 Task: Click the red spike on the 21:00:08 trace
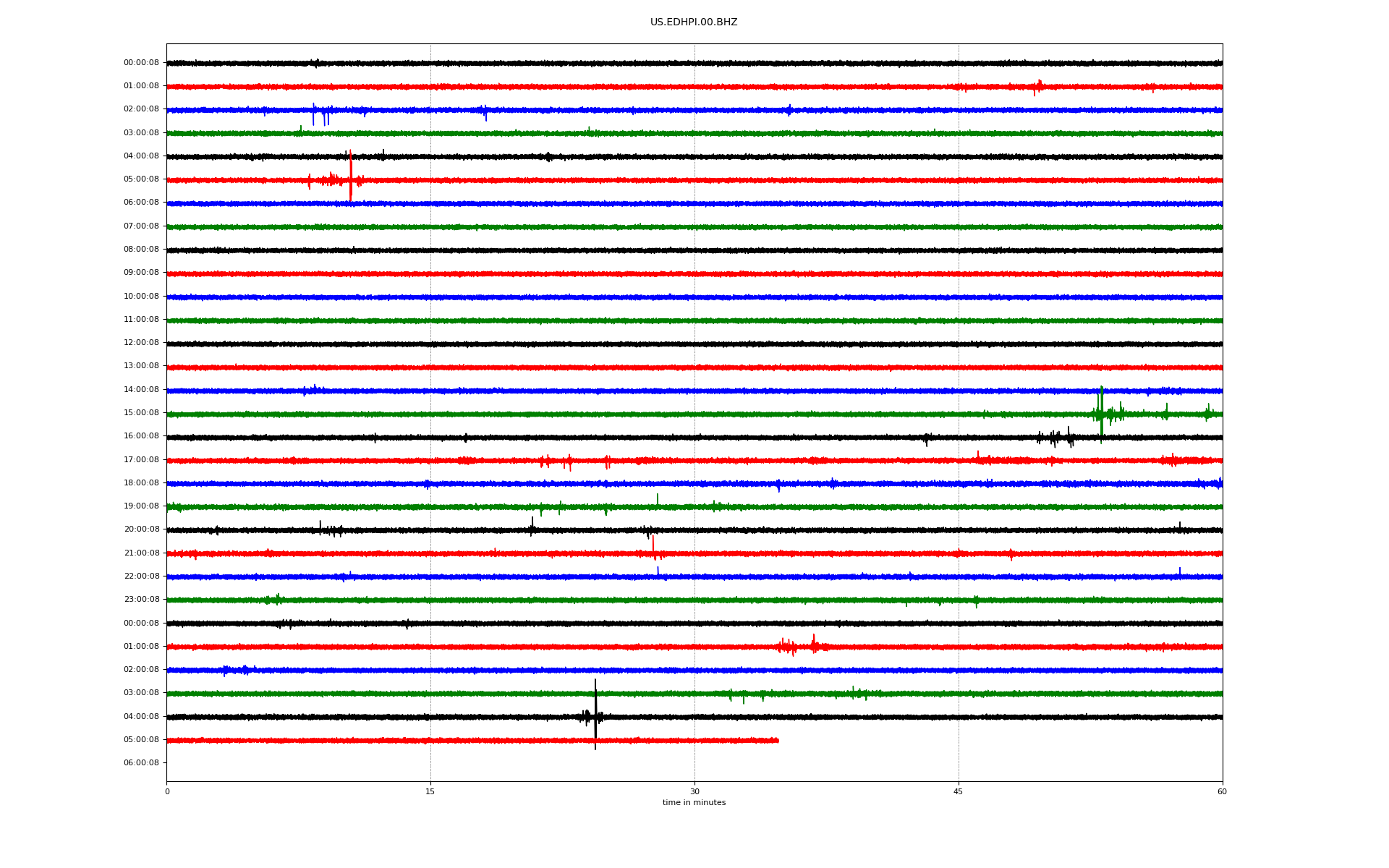coord(653,544)
